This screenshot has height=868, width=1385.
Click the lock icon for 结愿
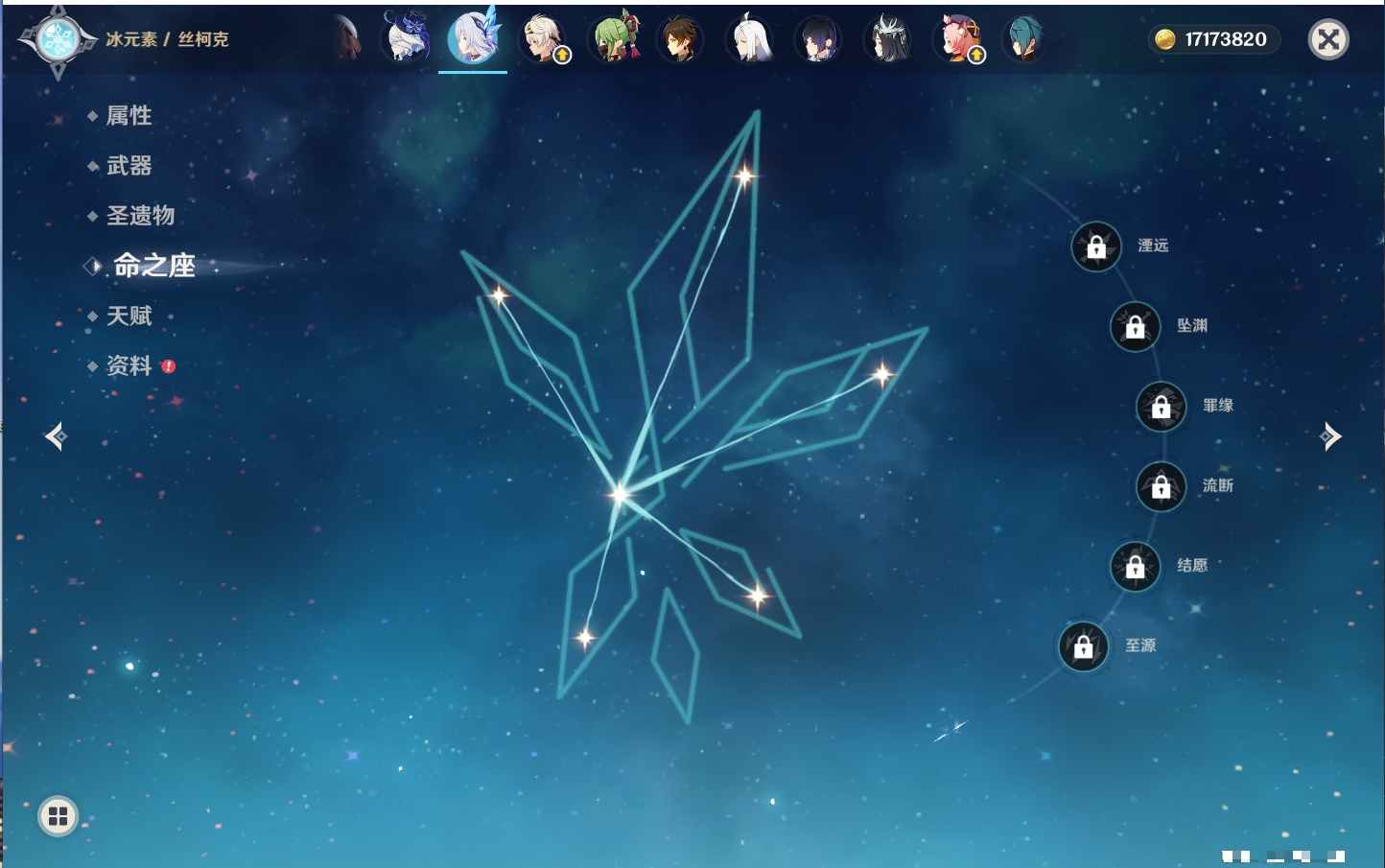click(1136, 567)
